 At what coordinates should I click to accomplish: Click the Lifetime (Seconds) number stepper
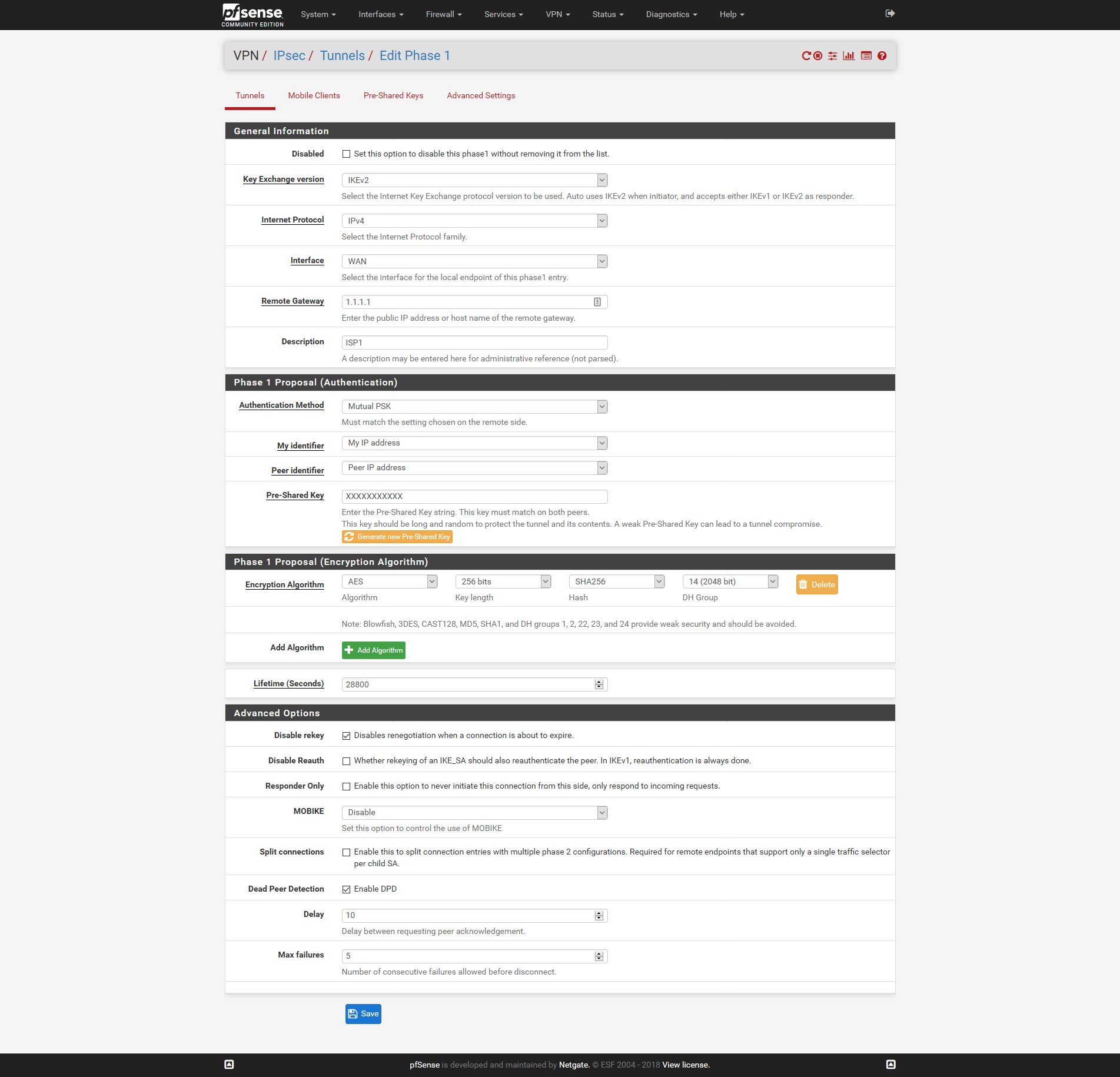click(599, 684)
